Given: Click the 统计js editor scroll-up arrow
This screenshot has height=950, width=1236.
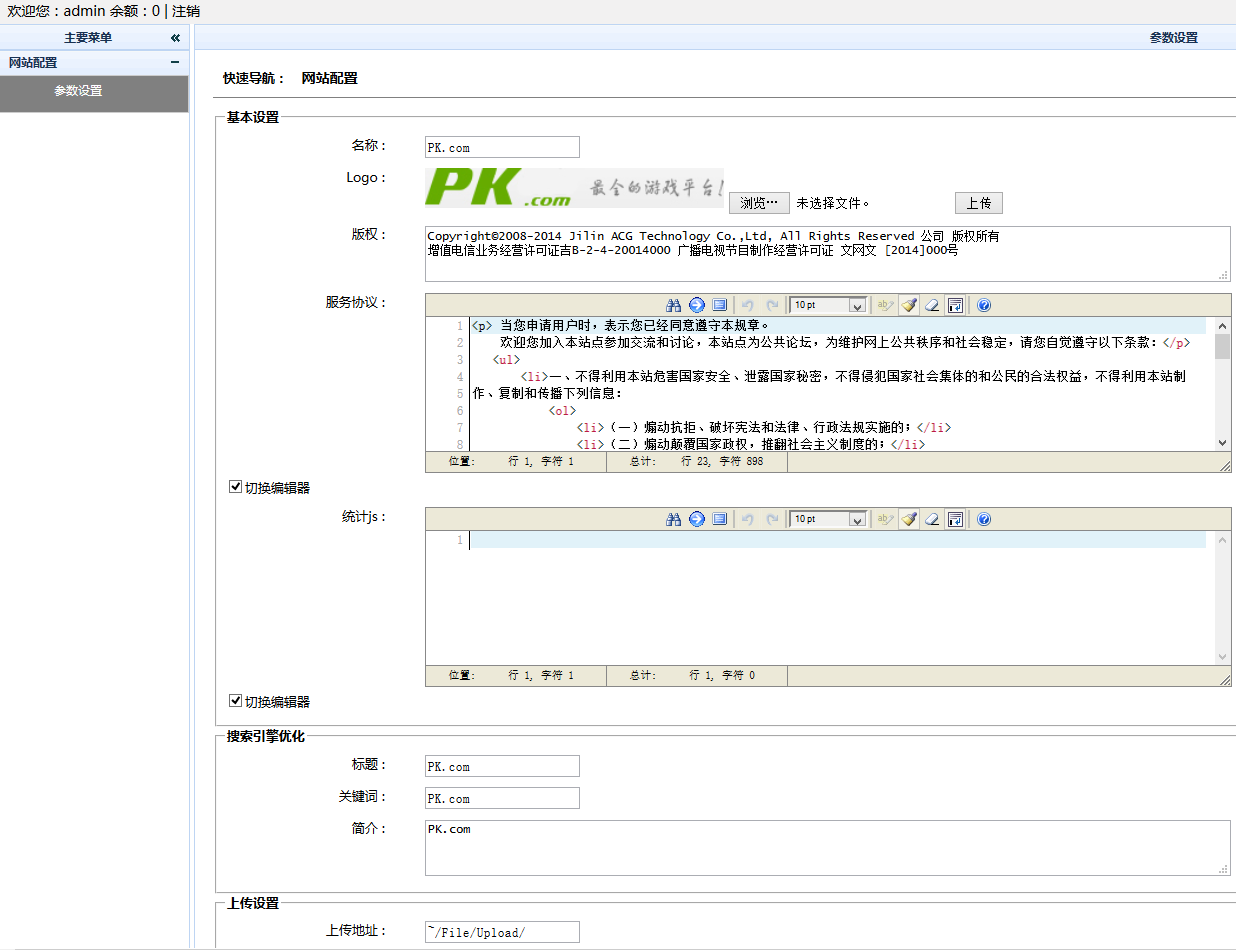Looking at the screenshot, I should (1222, 539).
